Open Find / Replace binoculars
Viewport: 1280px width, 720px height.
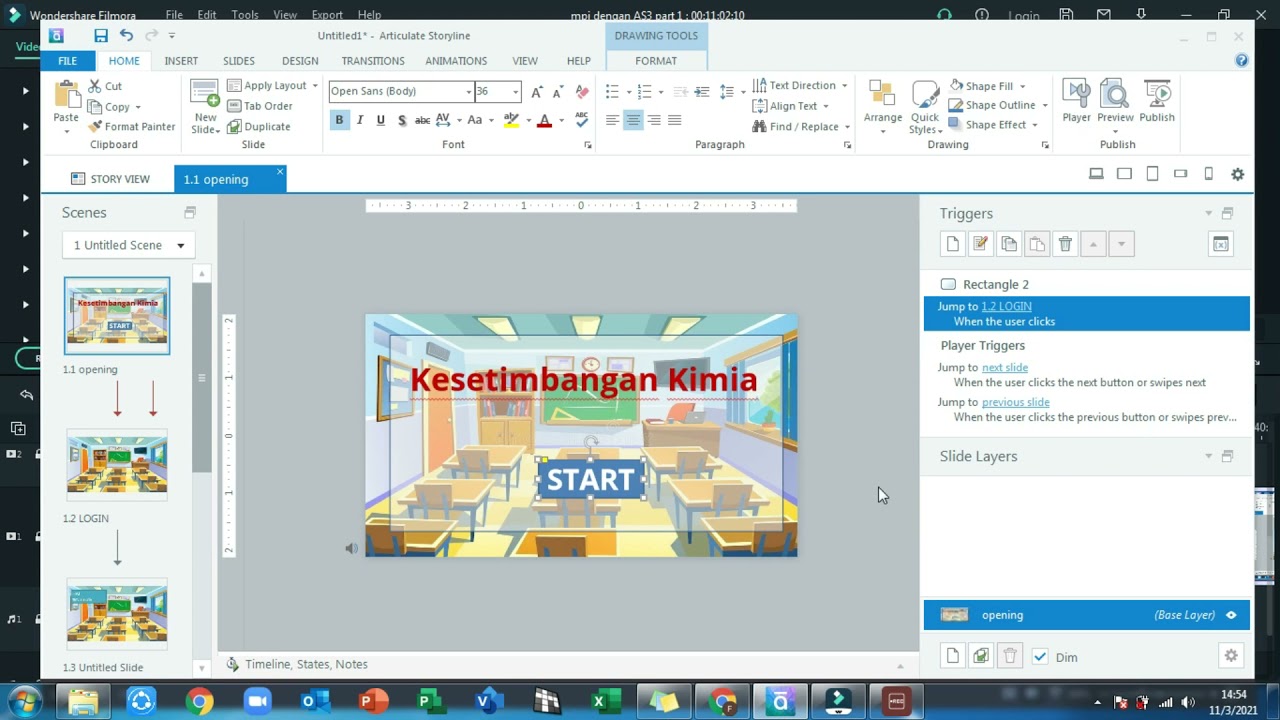pyautogui.click(x=796, y=127)
